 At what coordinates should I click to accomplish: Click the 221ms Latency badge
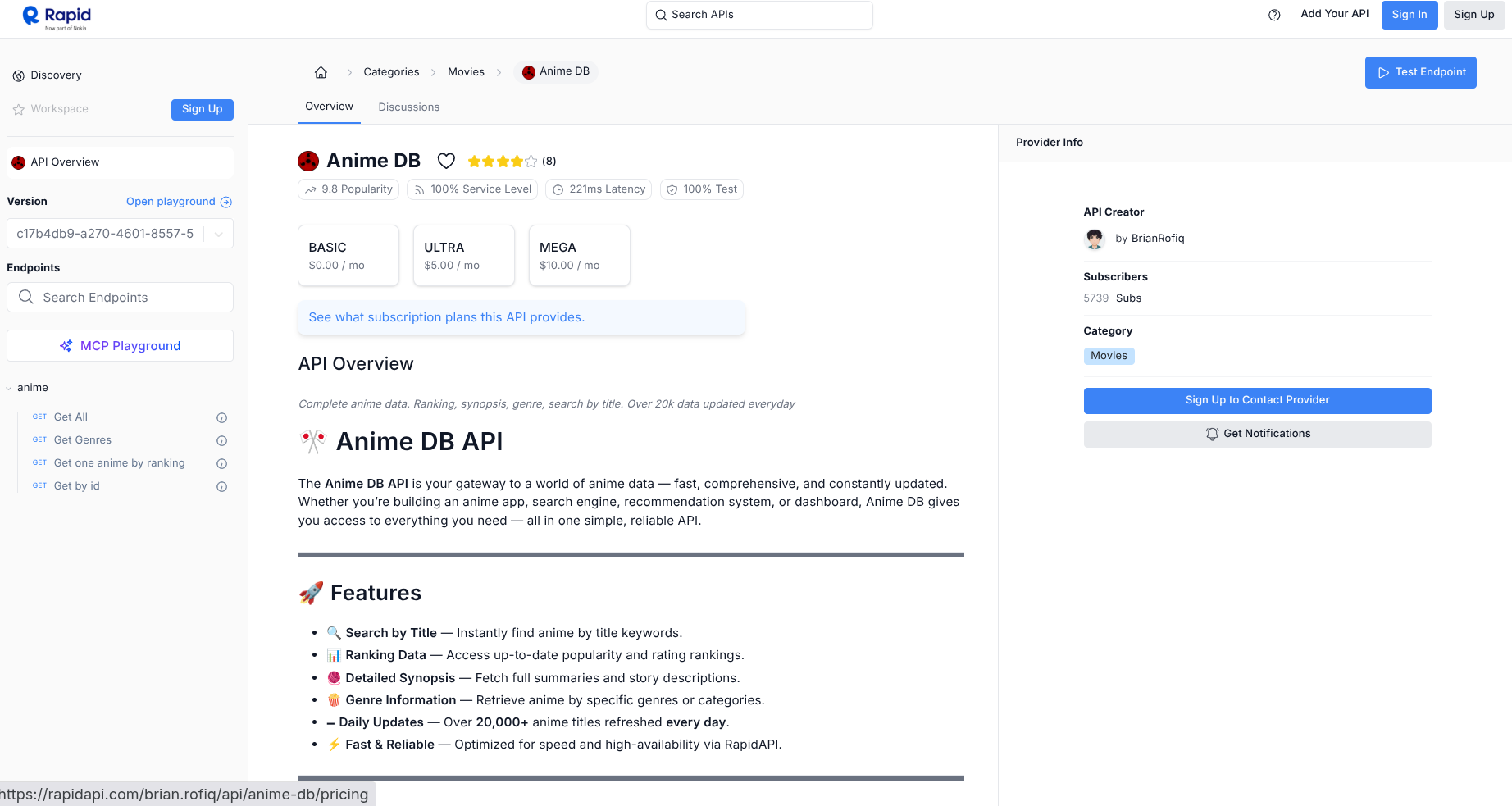599,189
